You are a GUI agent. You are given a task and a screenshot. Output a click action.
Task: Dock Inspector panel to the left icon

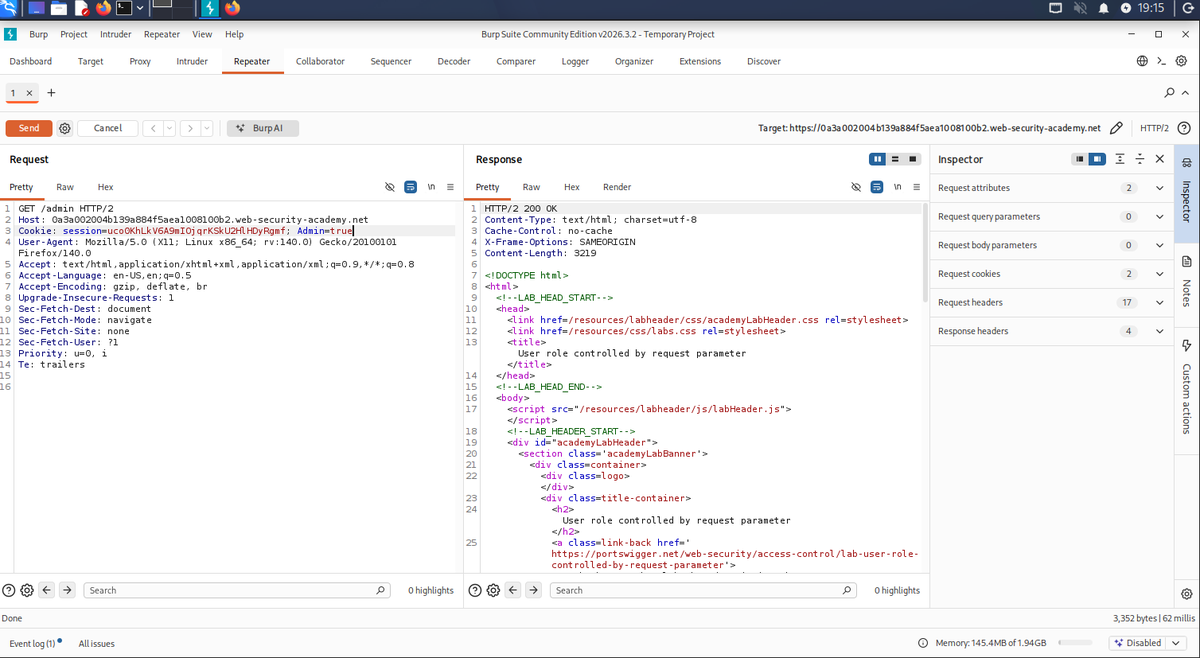(1080, 159)
